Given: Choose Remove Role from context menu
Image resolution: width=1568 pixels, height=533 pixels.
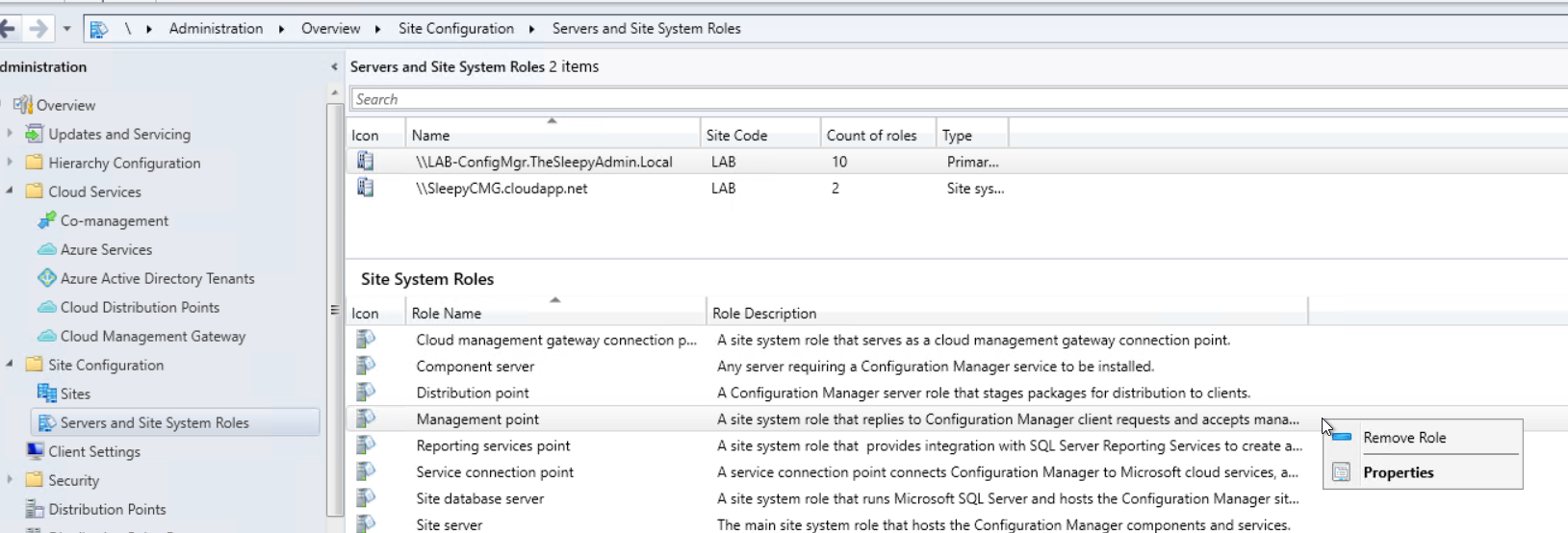Looking at the screenshot, I should (1403, 438).
